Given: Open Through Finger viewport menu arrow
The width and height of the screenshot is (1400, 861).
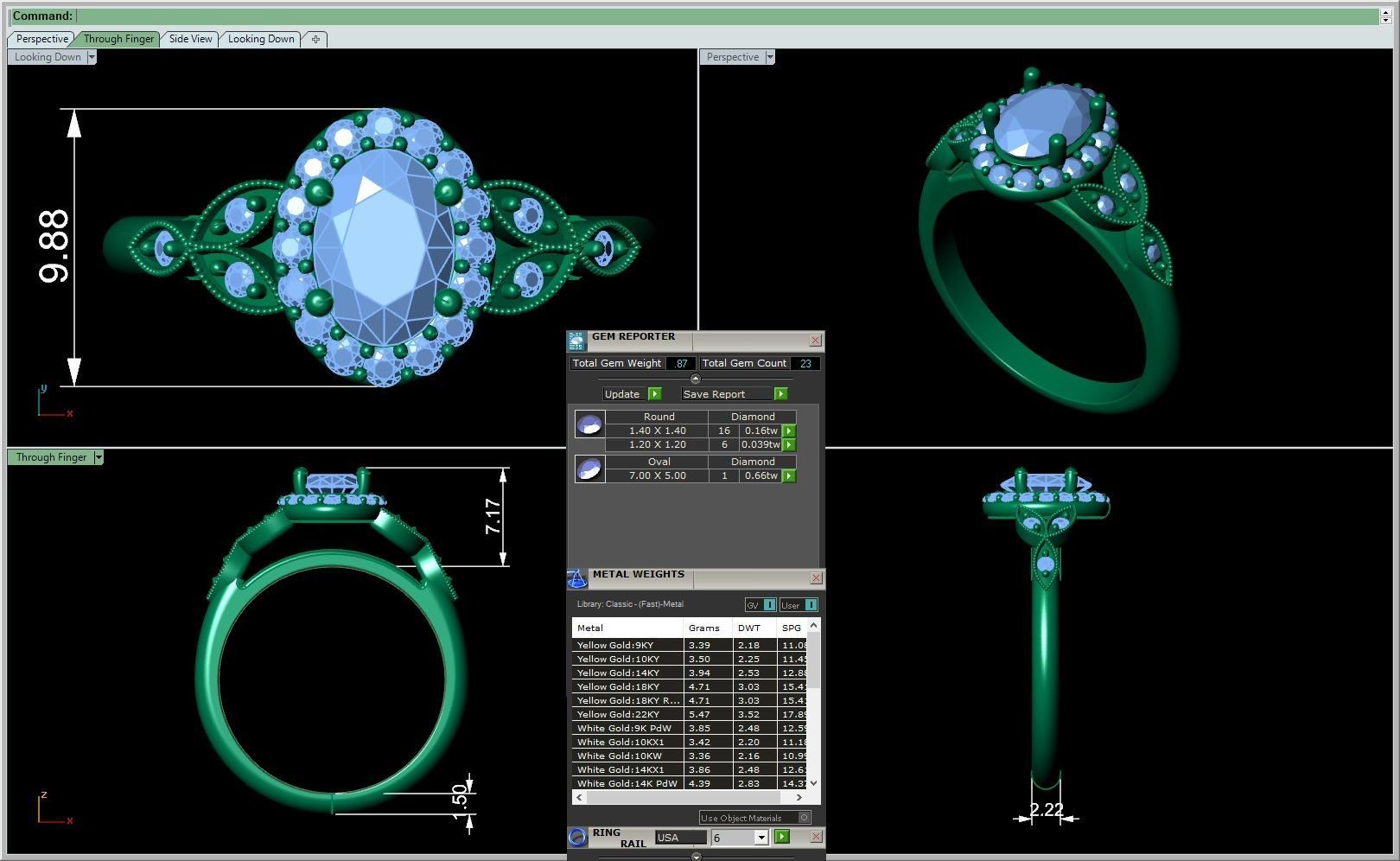Looking at the screenshot, I should (99, 457).
